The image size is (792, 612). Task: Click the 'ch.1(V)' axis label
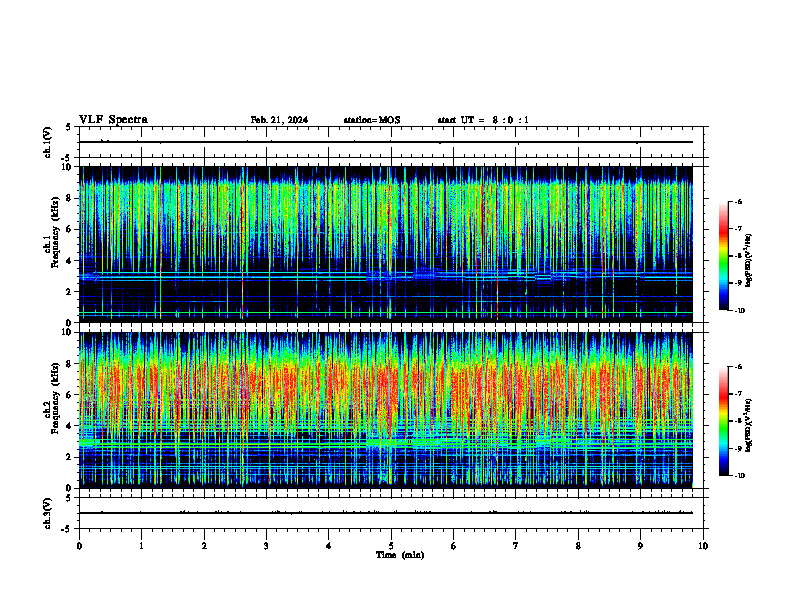[47, 142]
